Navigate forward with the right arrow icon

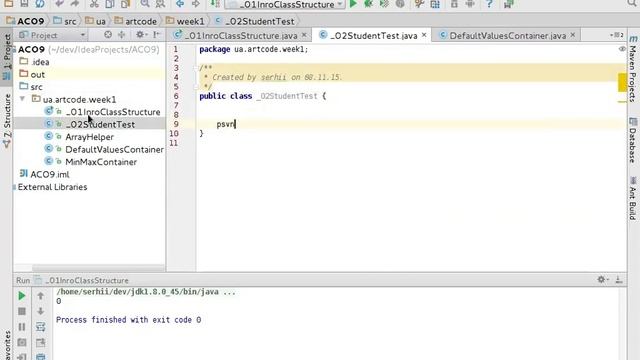(196, 4)
